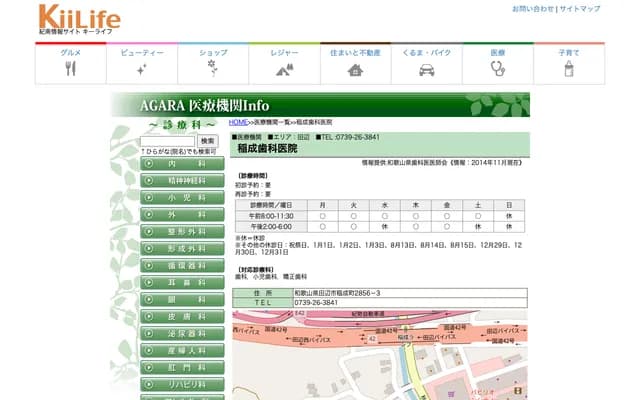Image resolution: width=640 pixels, height=400 pixels.
Task: Click the 検索 search button
Action: point(208,141)
